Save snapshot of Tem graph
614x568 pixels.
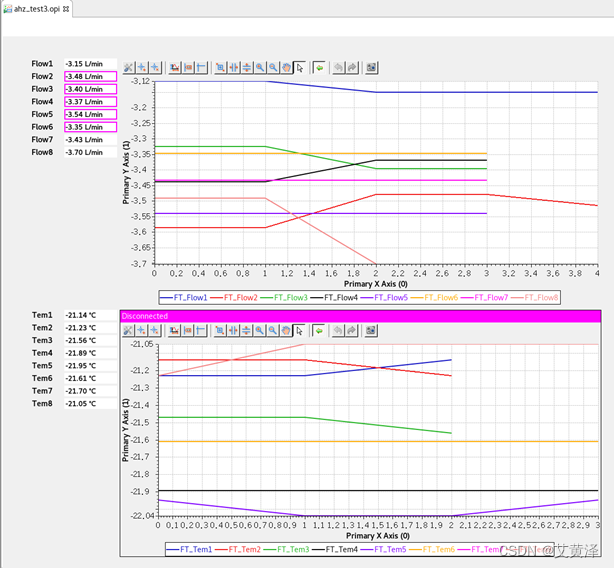pos(371,331)
